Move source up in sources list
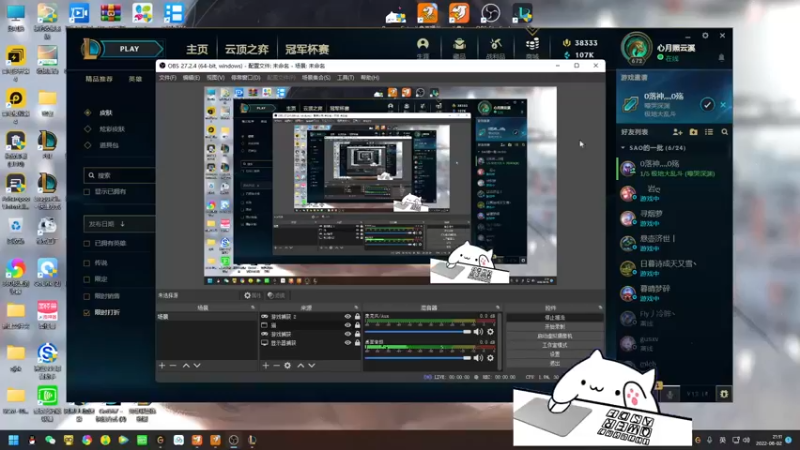This screenshot has width=800, height=450. (x=301, y=366)
